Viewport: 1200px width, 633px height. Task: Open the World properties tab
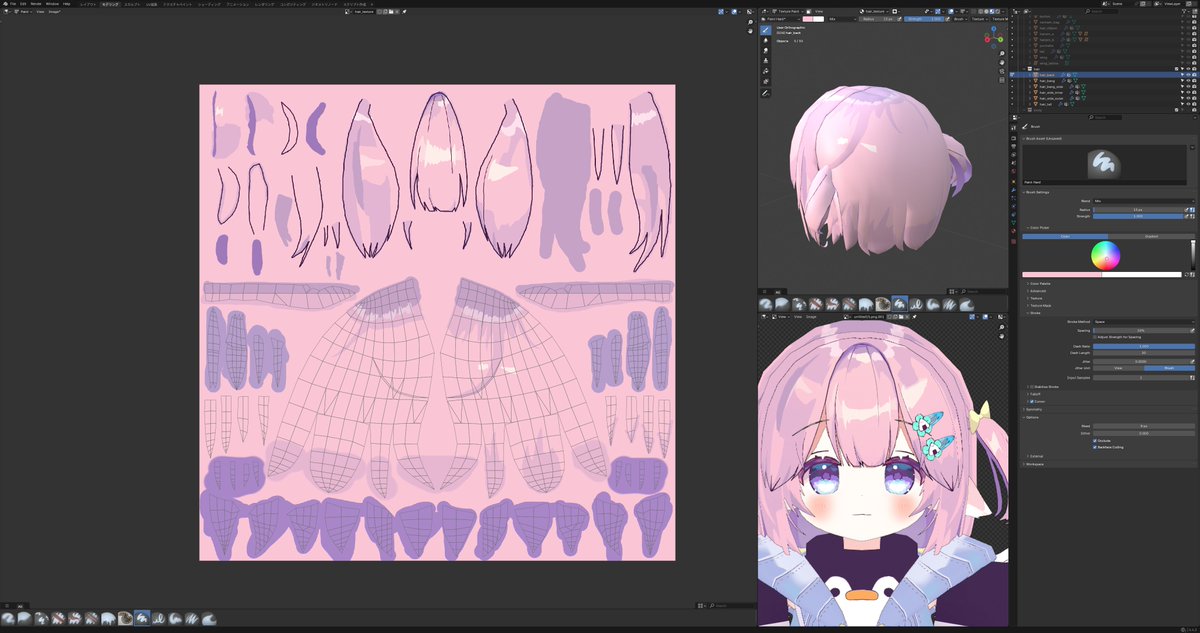tap(1014, 171)
